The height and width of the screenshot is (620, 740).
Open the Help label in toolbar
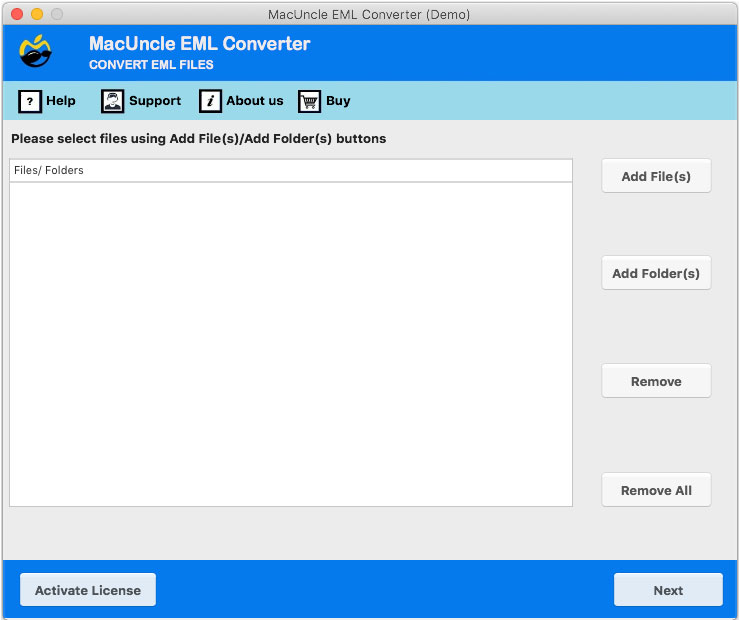61,101
